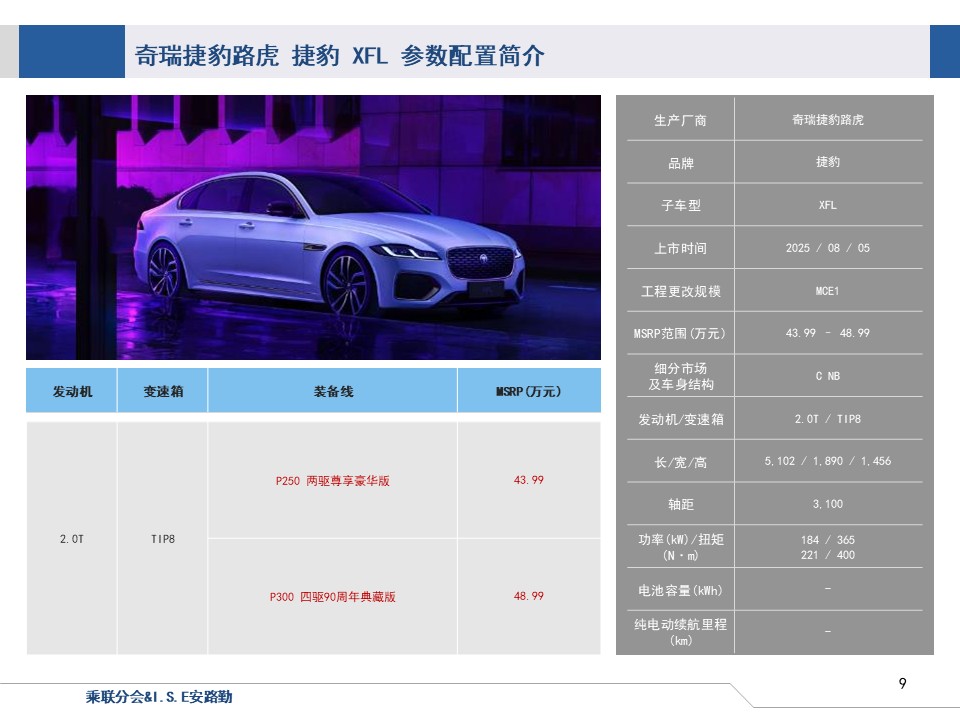The image size is (960, 720).
Task: Click the MSRP(万元) column header
Action: (x=528, y=391)
